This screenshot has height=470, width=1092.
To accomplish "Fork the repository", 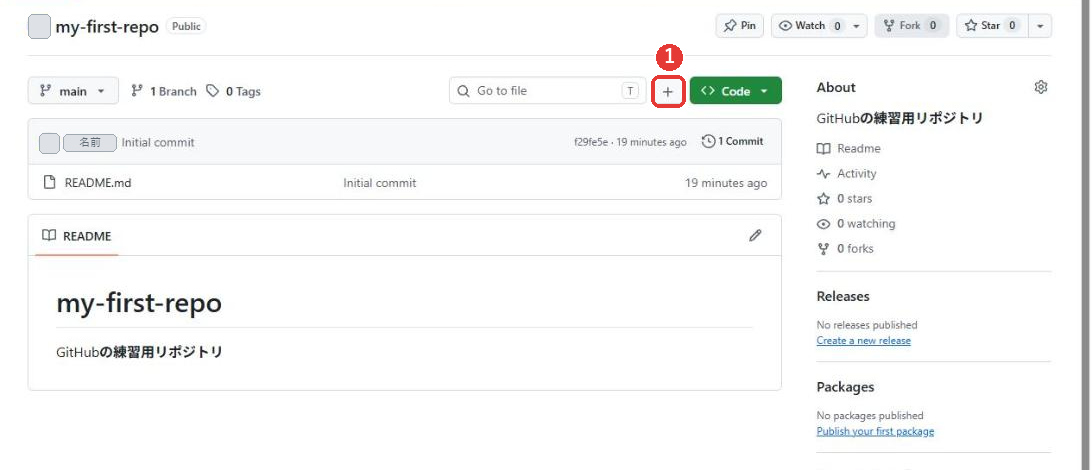I will pyautogui.click(x=910, y=26).
